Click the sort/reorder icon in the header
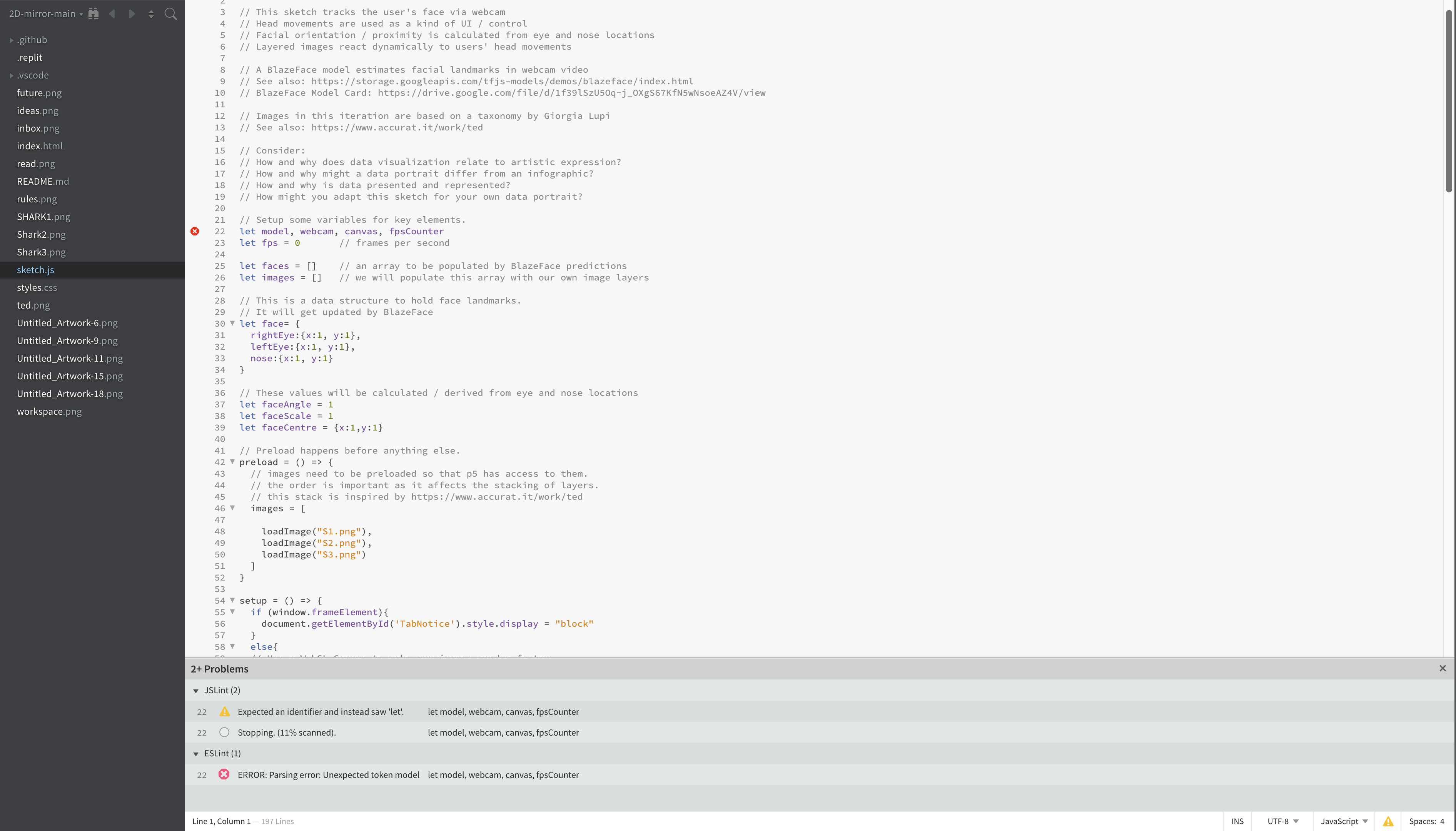 click(151, 13)
